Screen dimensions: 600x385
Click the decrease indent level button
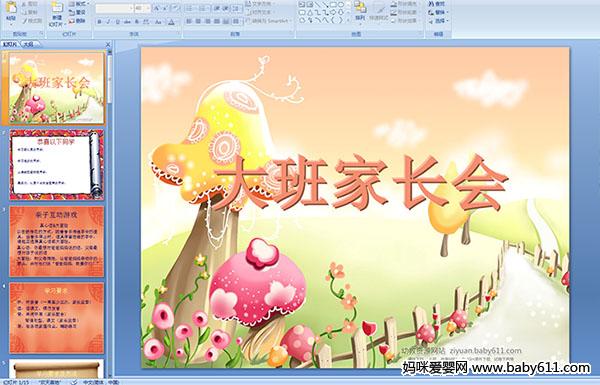217,8
